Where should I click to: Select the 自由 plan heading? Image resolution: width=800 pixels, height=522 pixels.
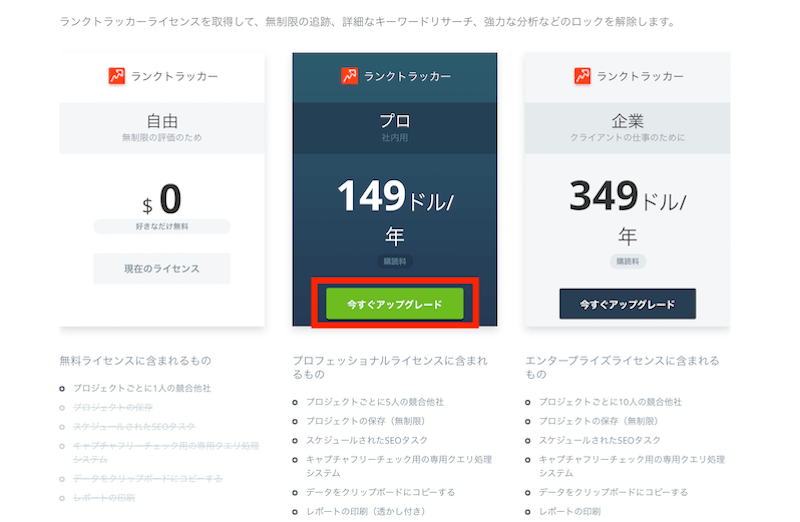point(162,121)
